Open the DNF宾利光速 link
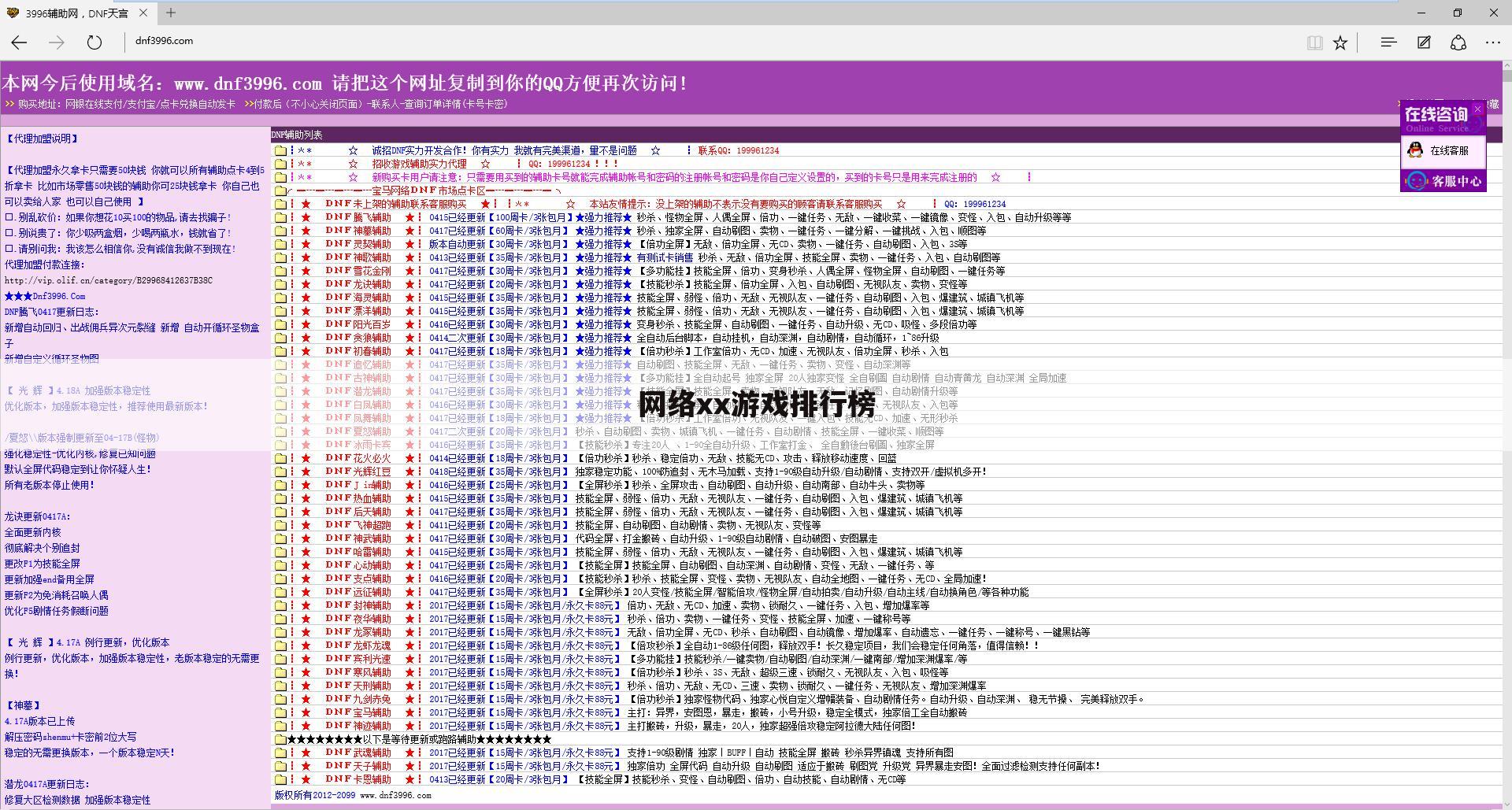The width and height of the screenshot is (1512, 810). pyautogui.click(x=358, y=660)
